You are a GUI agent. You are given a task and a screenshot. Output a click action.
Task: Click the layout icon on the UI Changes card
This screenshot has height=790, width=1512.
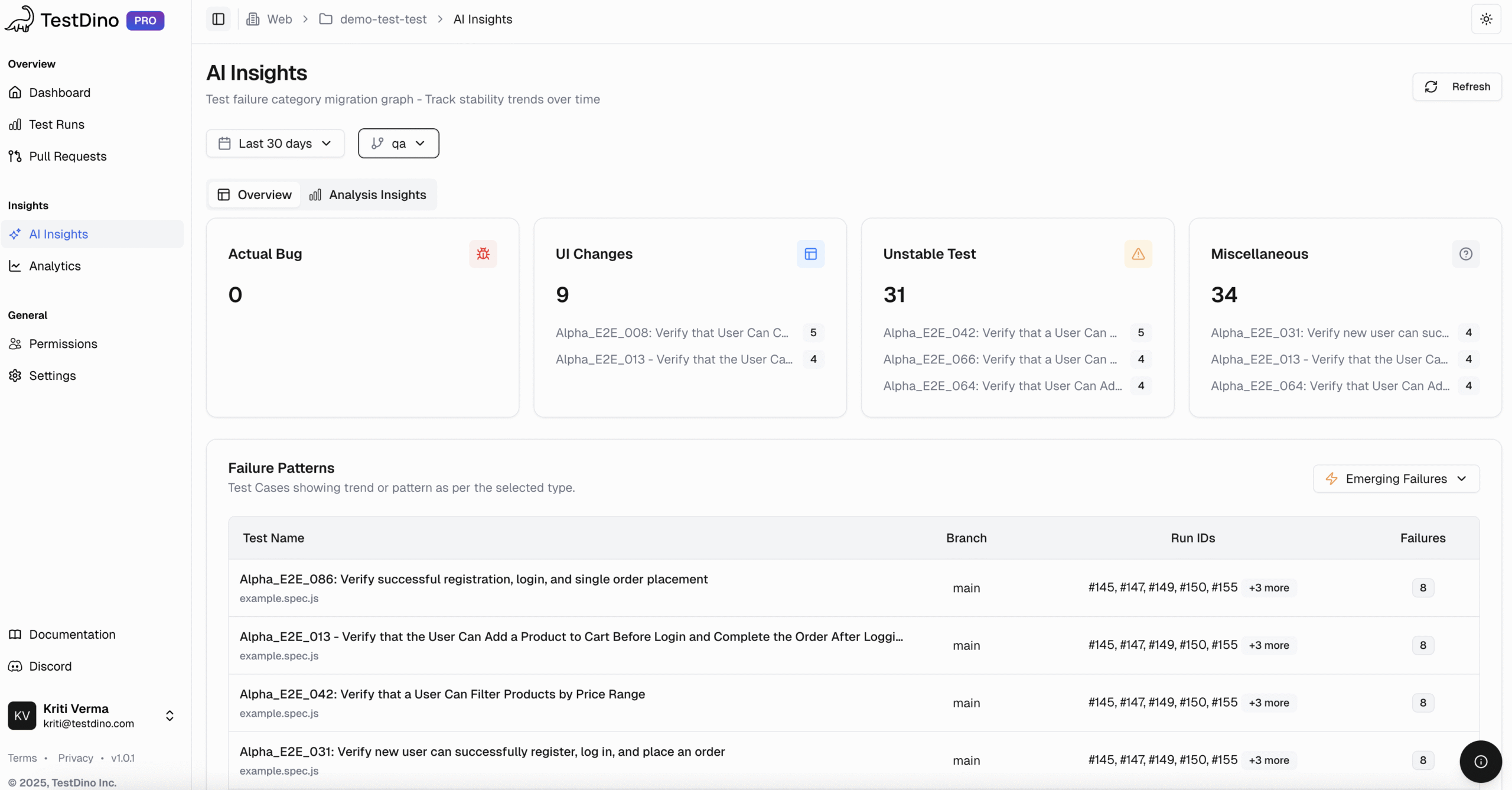point(810,253)
